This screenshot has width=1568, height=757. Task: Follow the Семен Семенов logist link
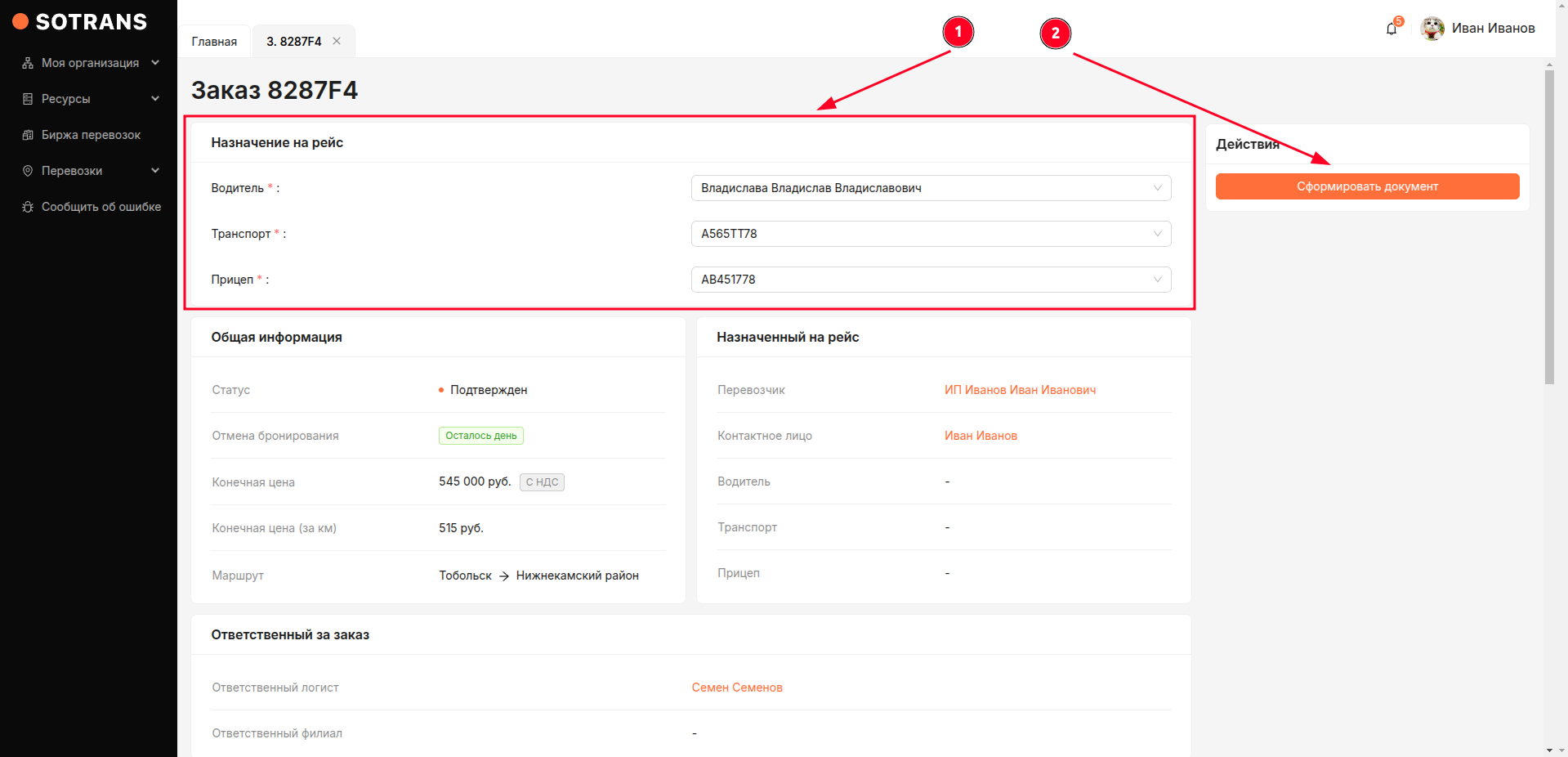pos(737,688)
